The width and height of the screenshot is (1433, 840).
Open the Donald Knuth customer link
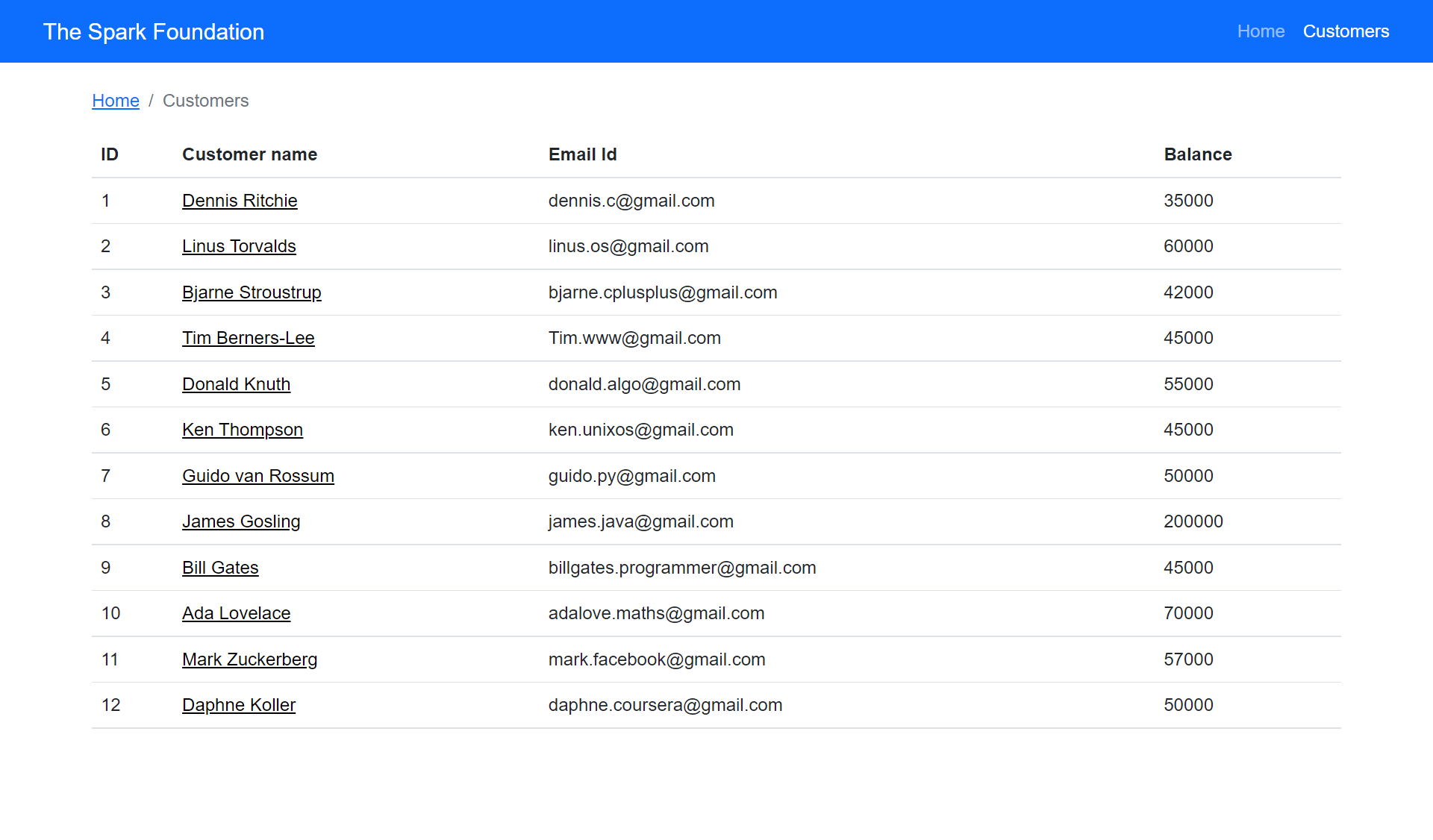coord(236,384)
